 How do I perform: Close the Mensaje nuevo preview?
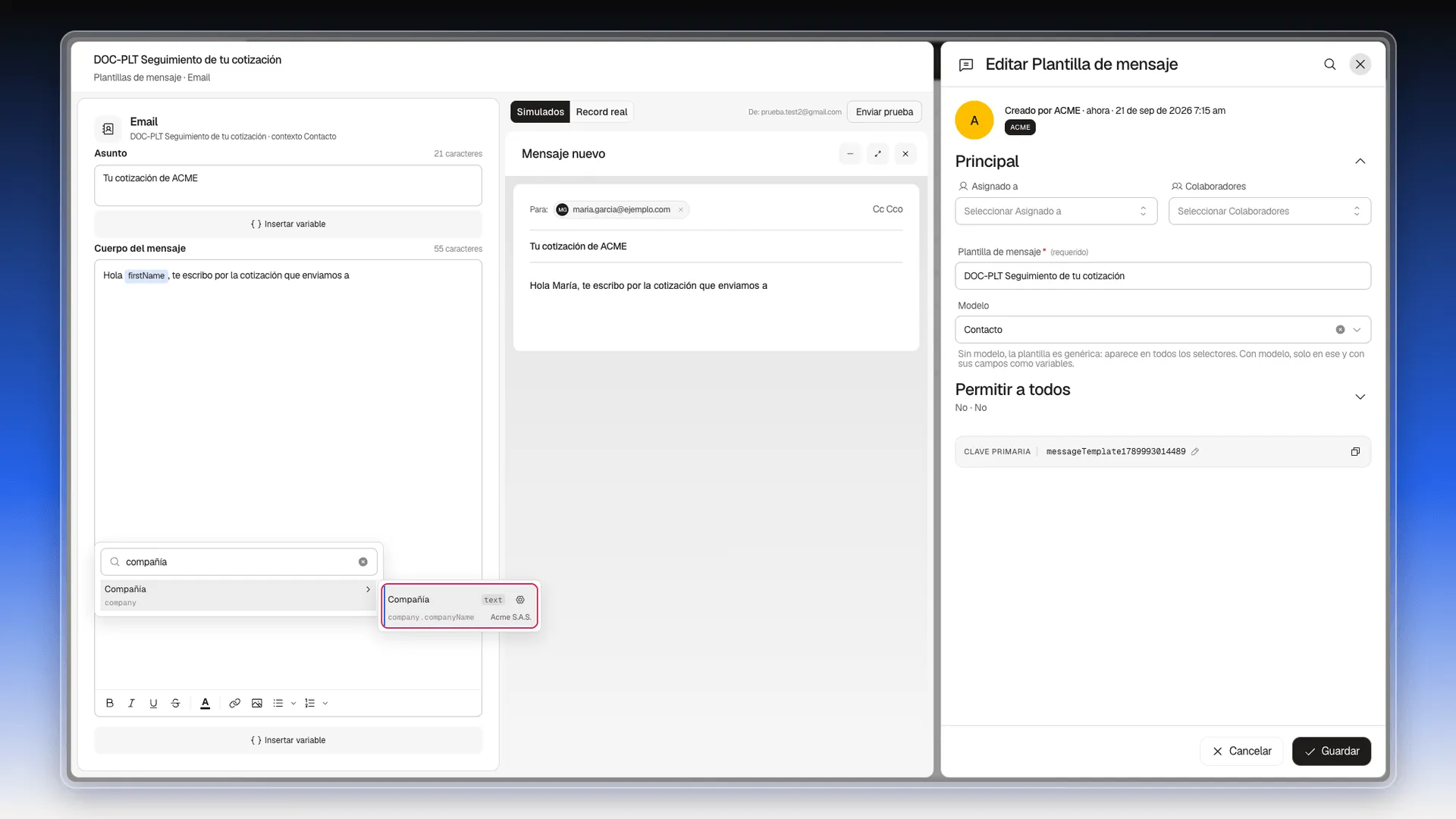coord(905,154)
